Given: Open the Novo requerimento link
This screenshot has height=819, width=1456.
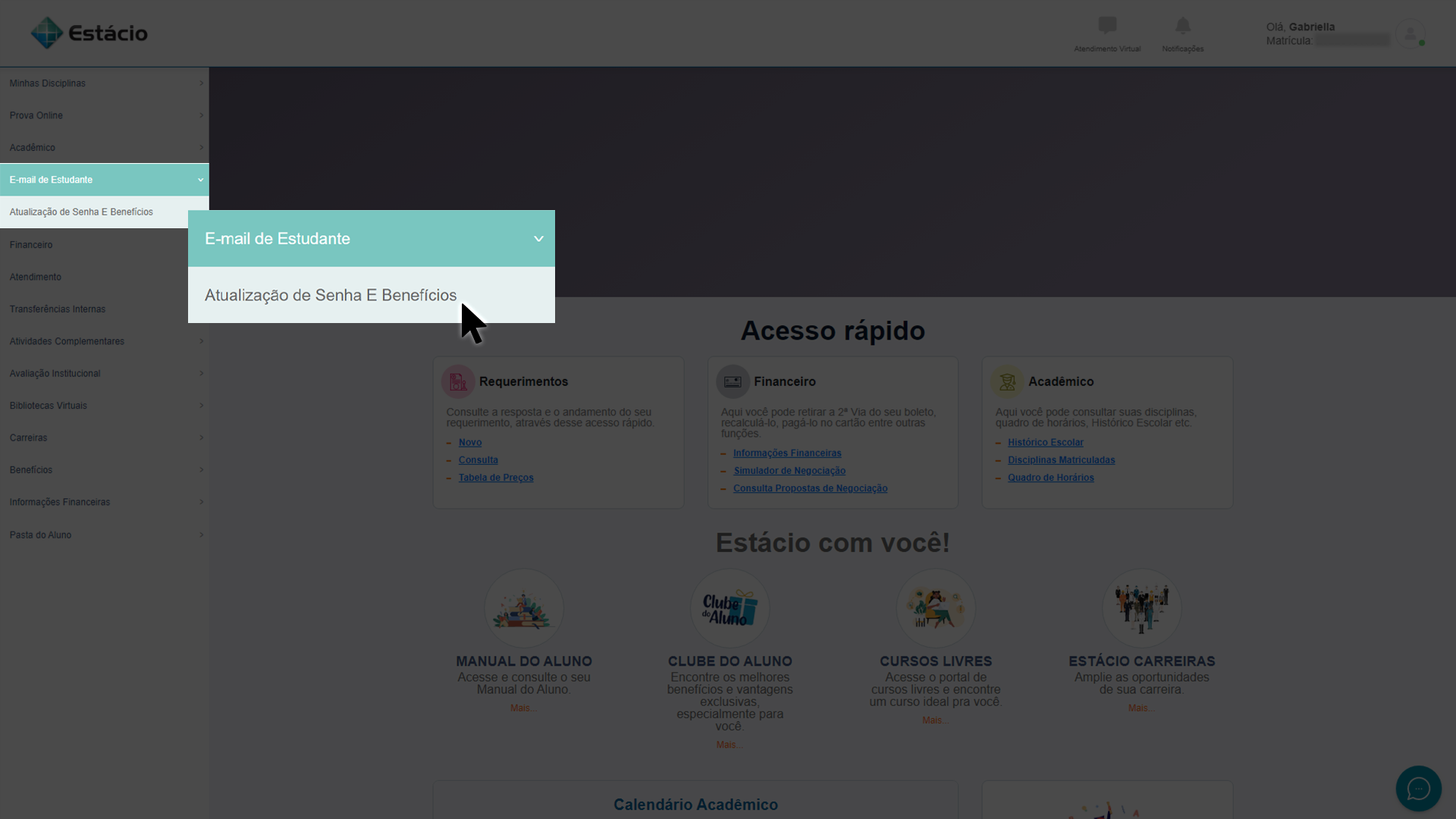Looking at the screenshot, I should pos(470,442).
